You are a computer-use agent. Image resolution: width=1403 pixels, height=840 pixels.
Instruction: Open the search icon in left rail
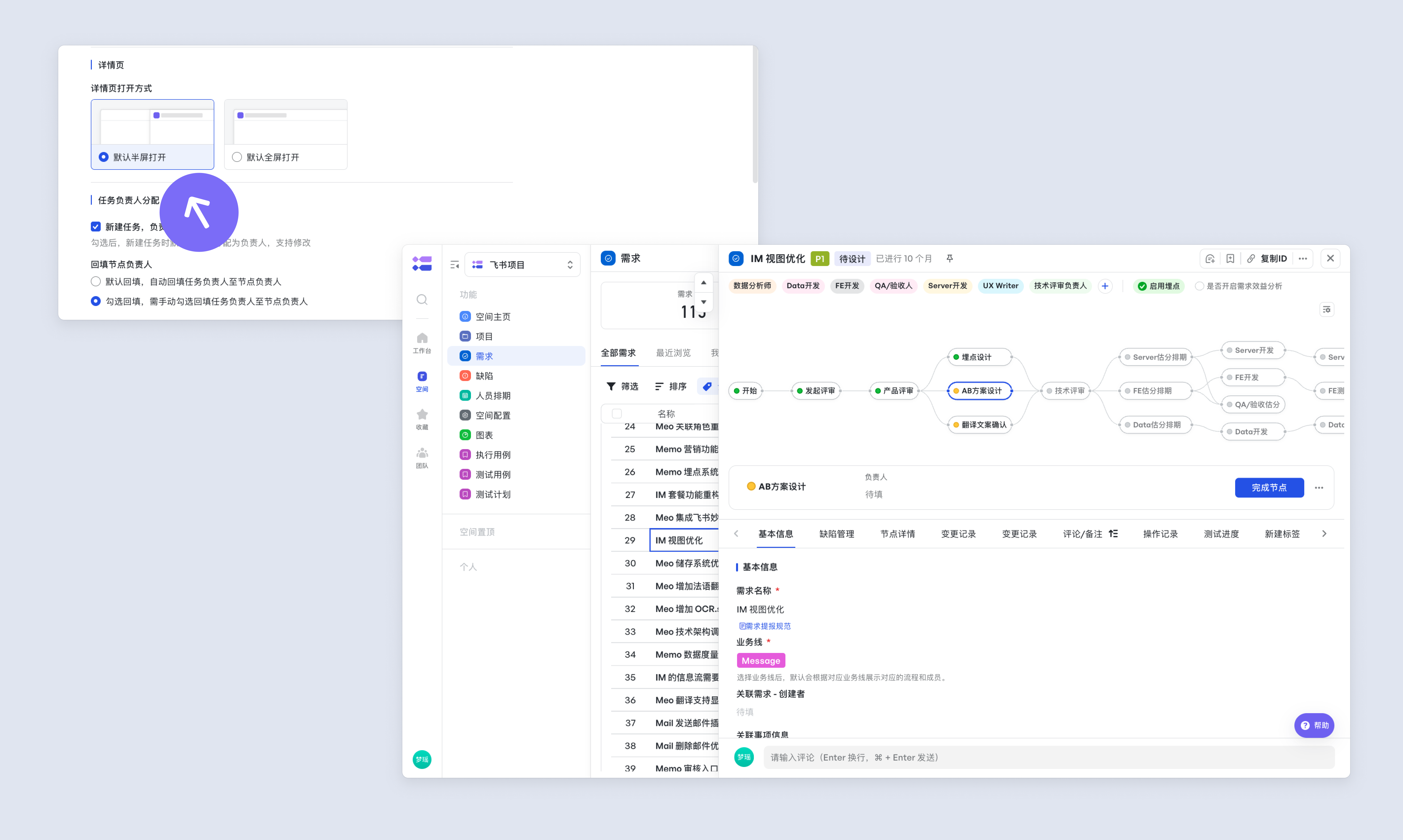[x=422, y=299]
